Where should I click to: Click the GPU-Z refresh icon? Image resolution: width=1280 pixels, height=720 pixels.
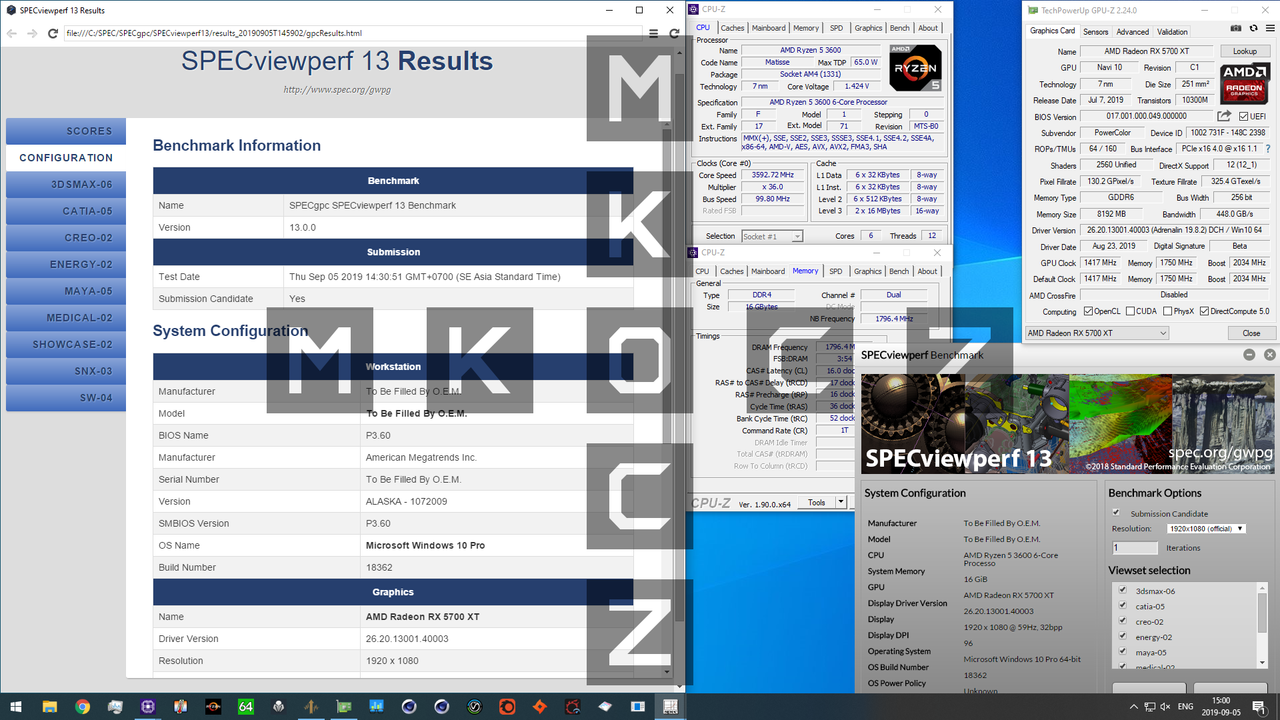click(1254, 28)
